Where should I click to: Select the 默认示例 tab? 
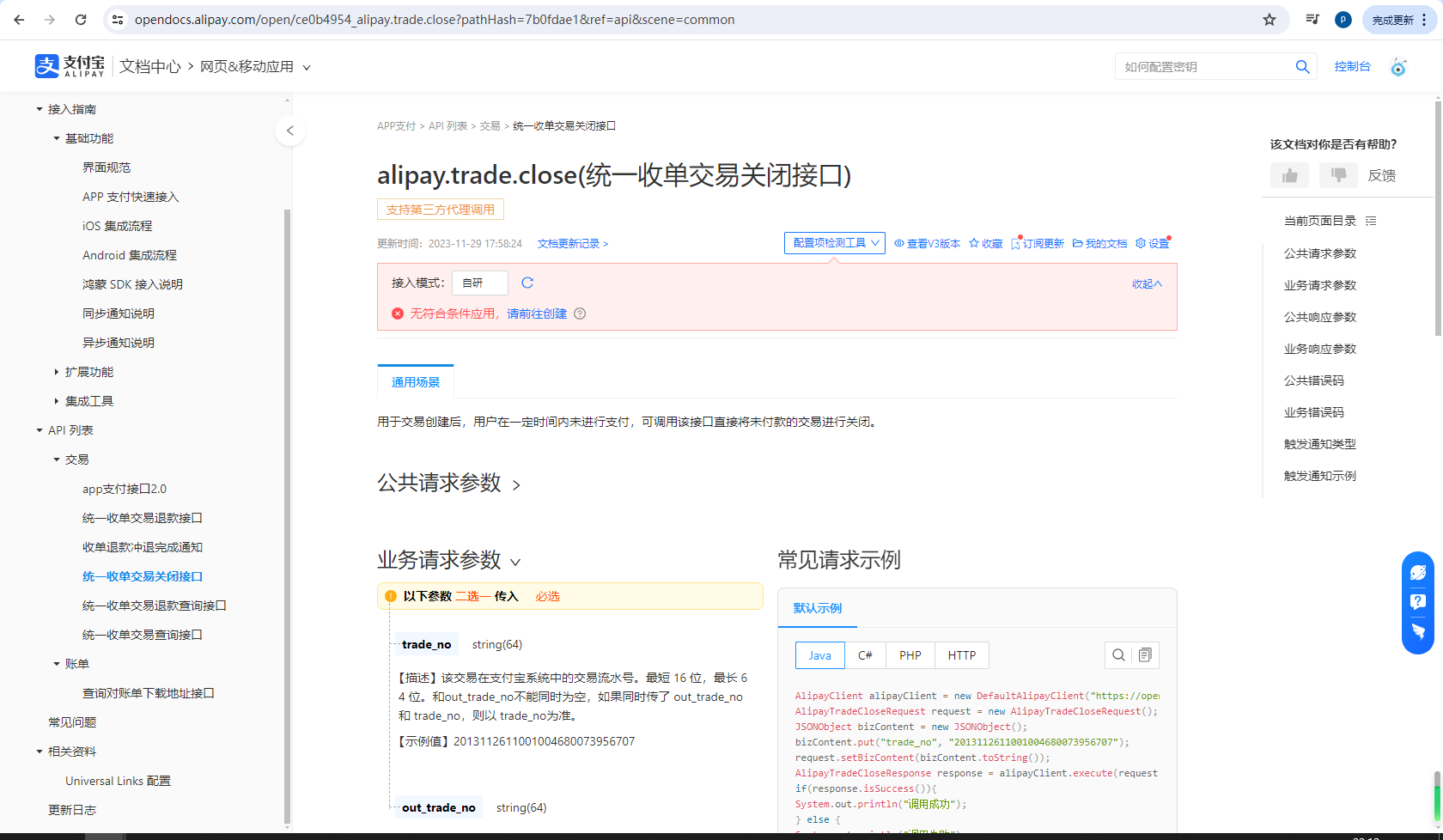click(x=818, y=608)
